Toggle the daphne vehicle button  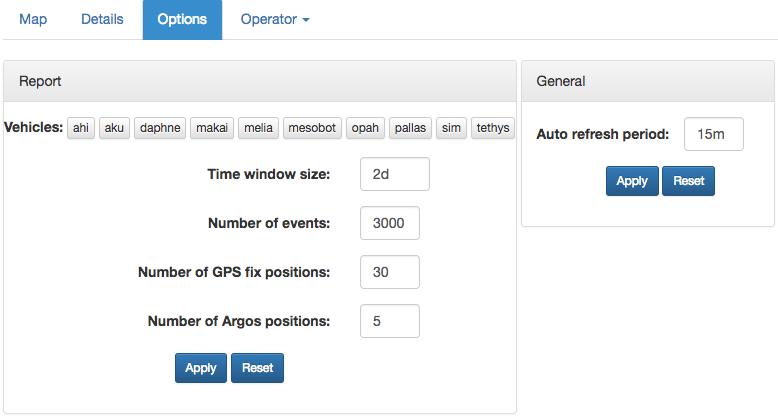click(x=160, y=128)
